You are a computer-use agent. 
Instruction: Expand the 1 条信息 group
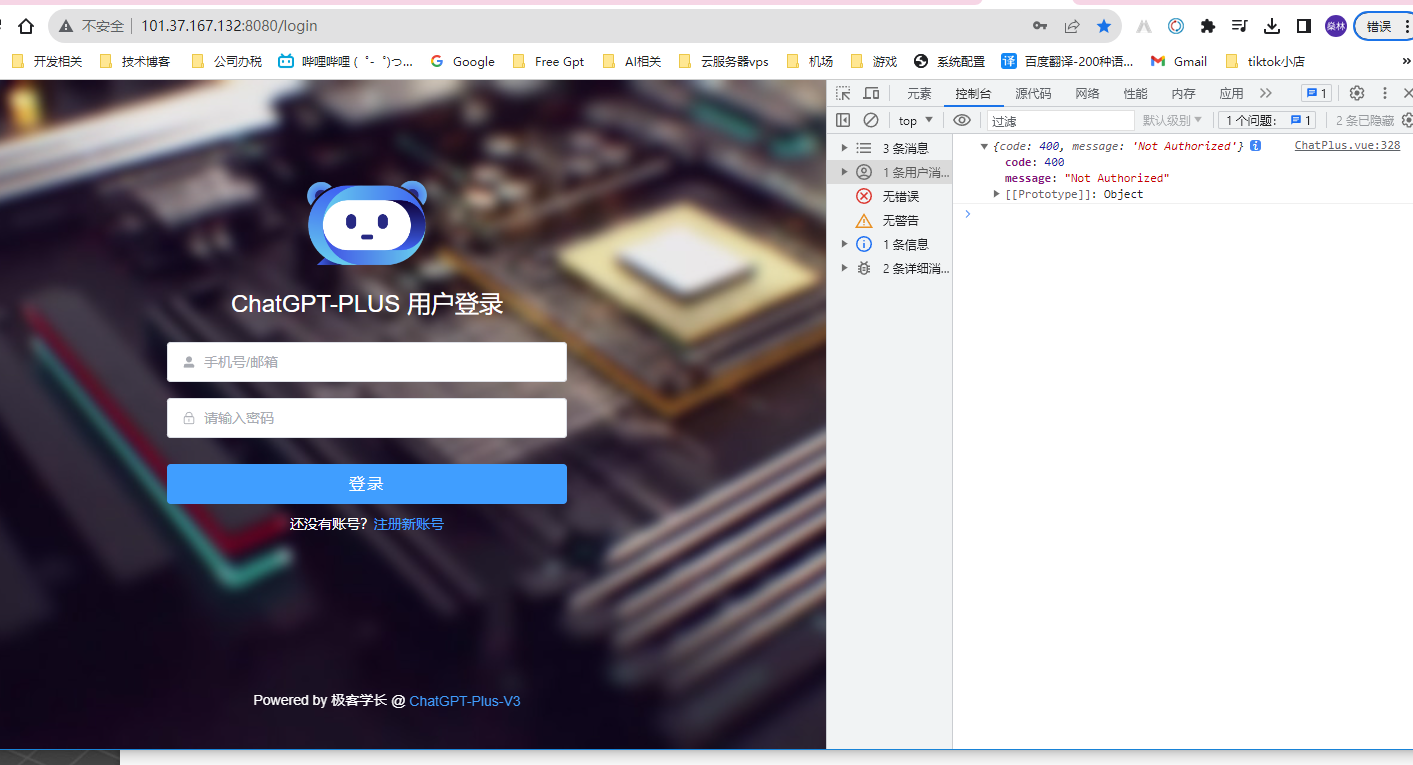pos(845,244)
